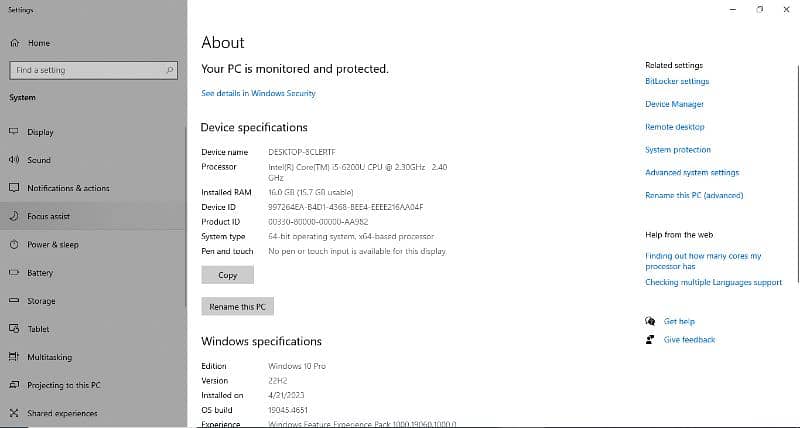This screenshot has width=800, height=428.
Task: Open the Multitasking settings page
Action: click(x=49, y=357)
